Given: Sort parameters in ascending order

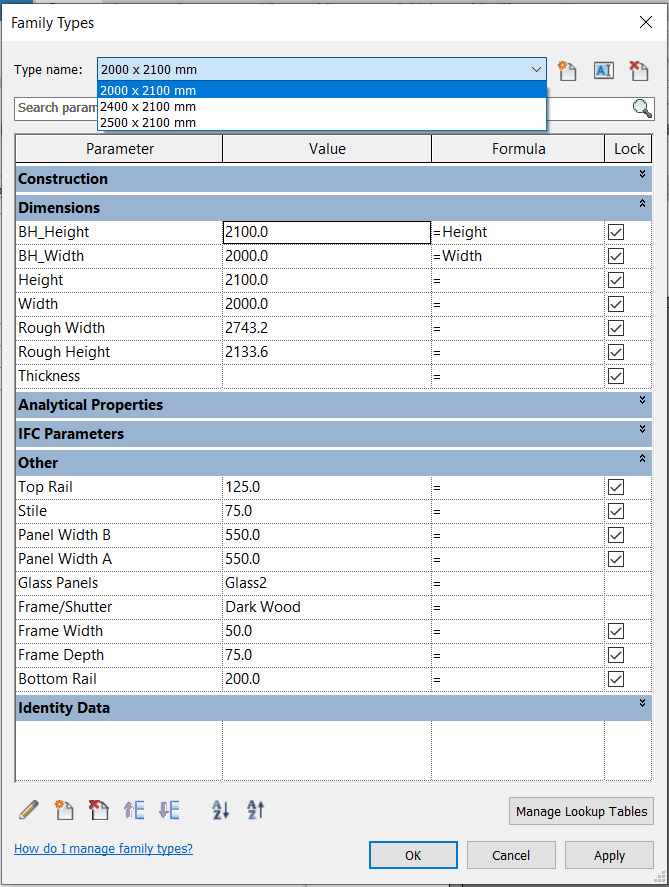Looking at the screenshot, I should (x=221, y=810).
